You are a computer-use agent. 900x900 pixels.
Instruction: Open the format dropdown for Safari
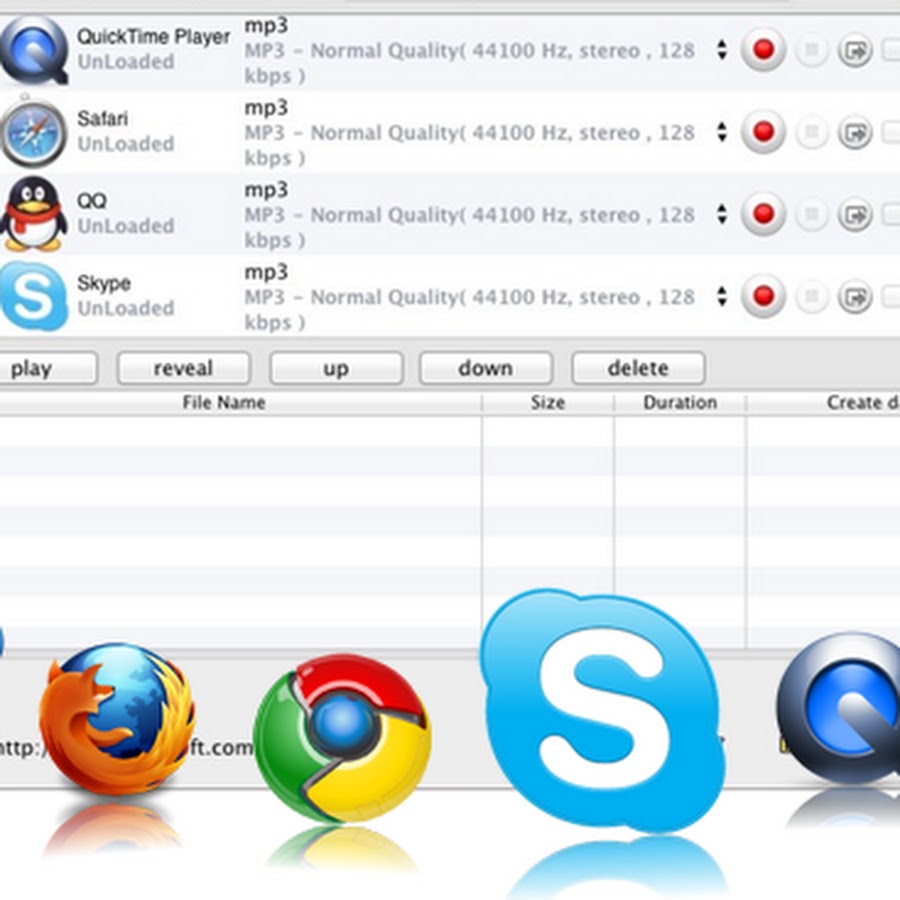pos(722,132)
